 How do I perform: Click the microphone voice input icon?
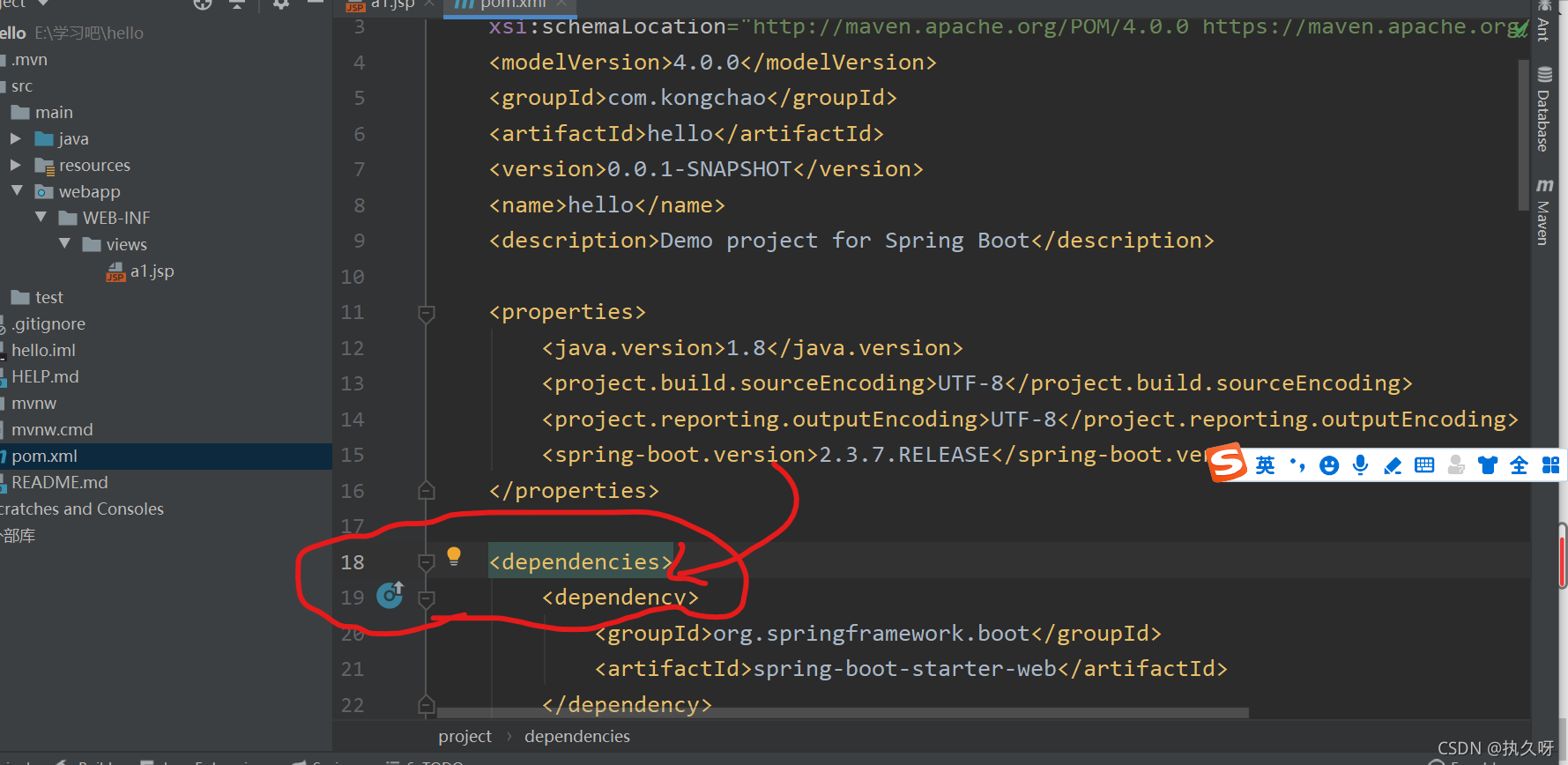click(x=1360, y=465)
